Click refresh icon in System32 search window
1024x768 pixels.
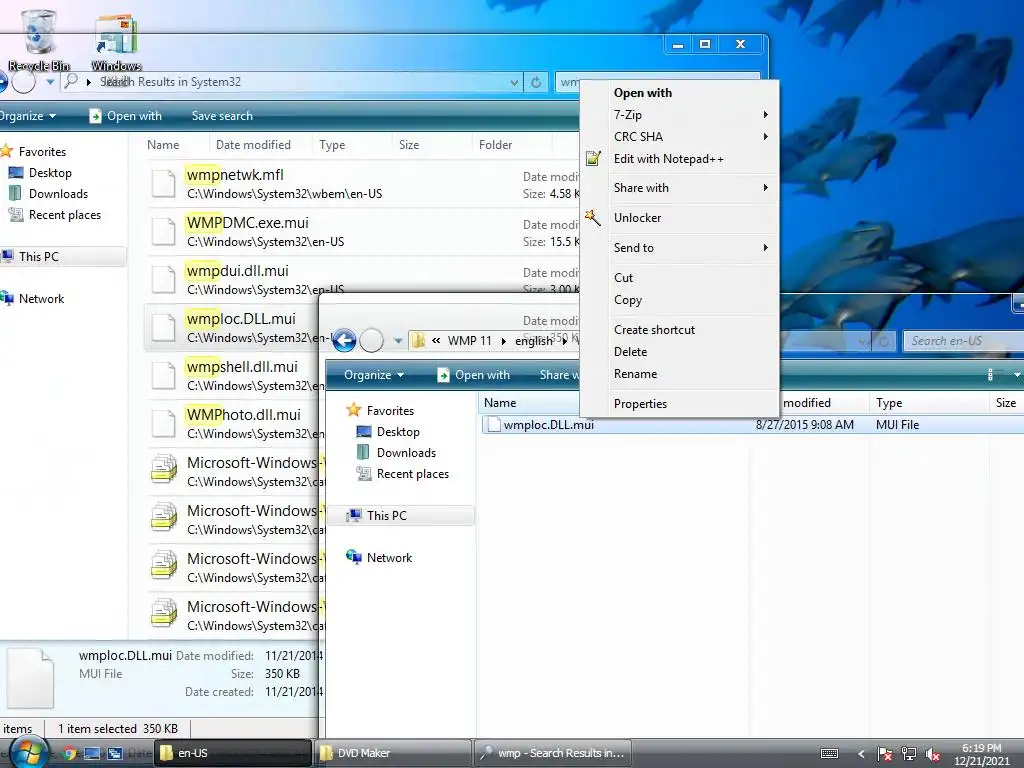[x=536, y=82]
